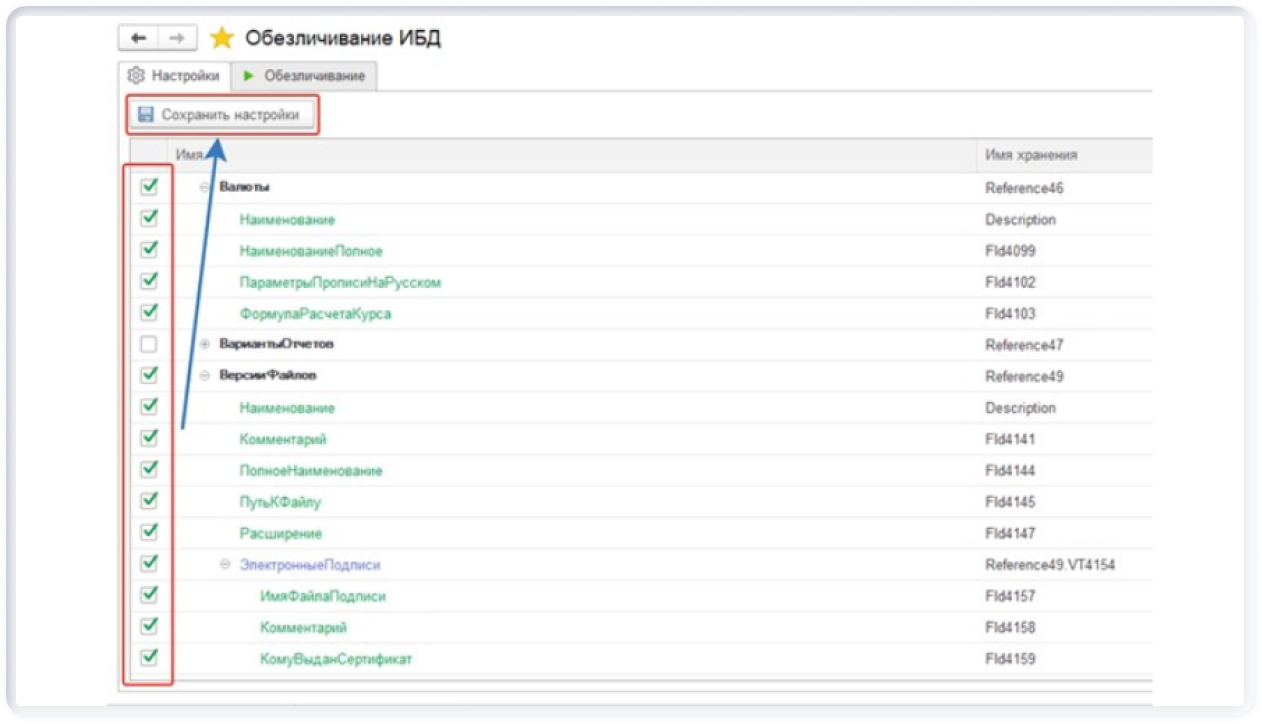
Task: Collapse the ВерсииФайлов tree node
Action: click(x=205, y=376)
